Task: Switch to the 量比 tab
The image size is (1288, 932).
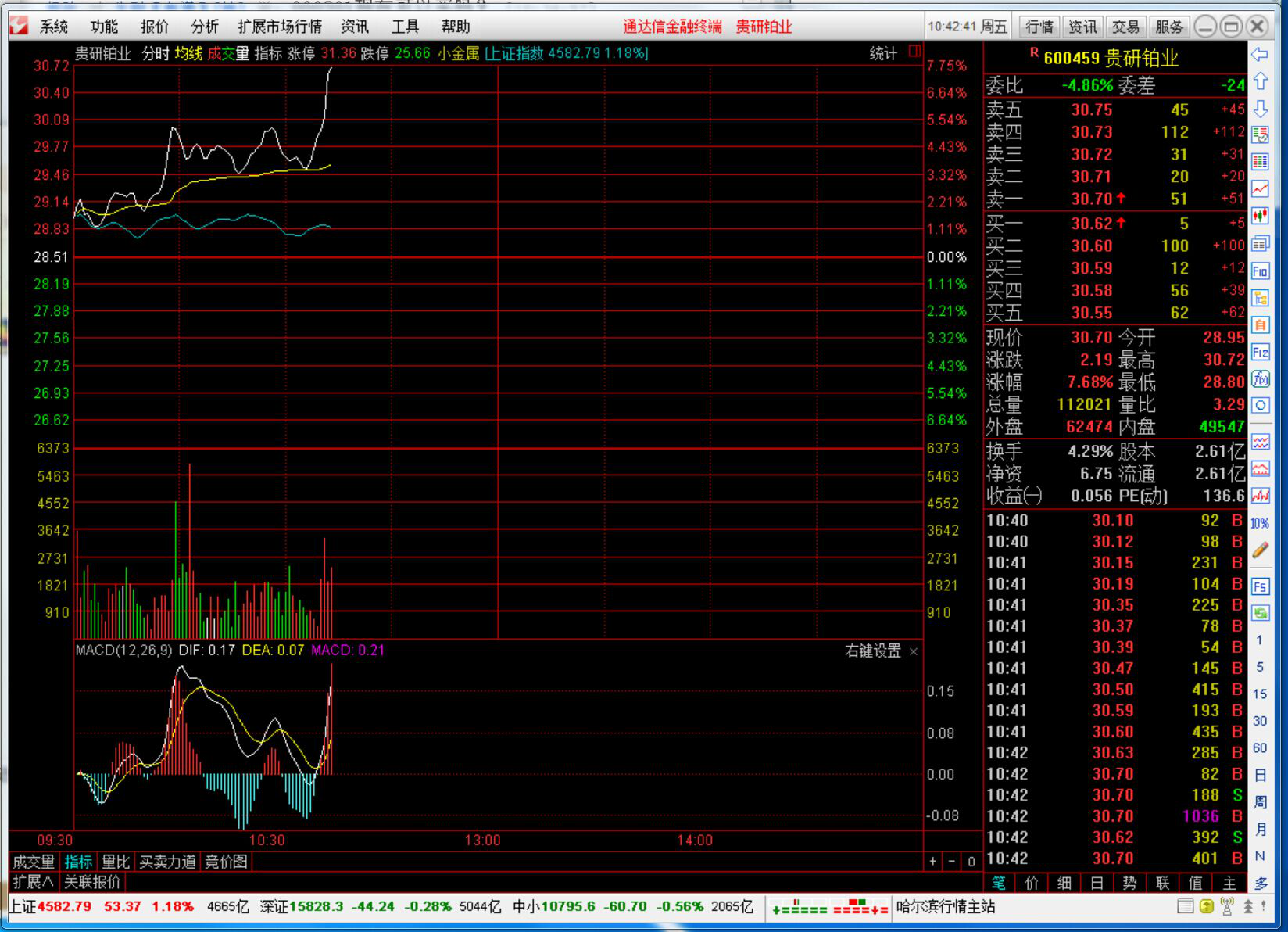Action: 115,862
